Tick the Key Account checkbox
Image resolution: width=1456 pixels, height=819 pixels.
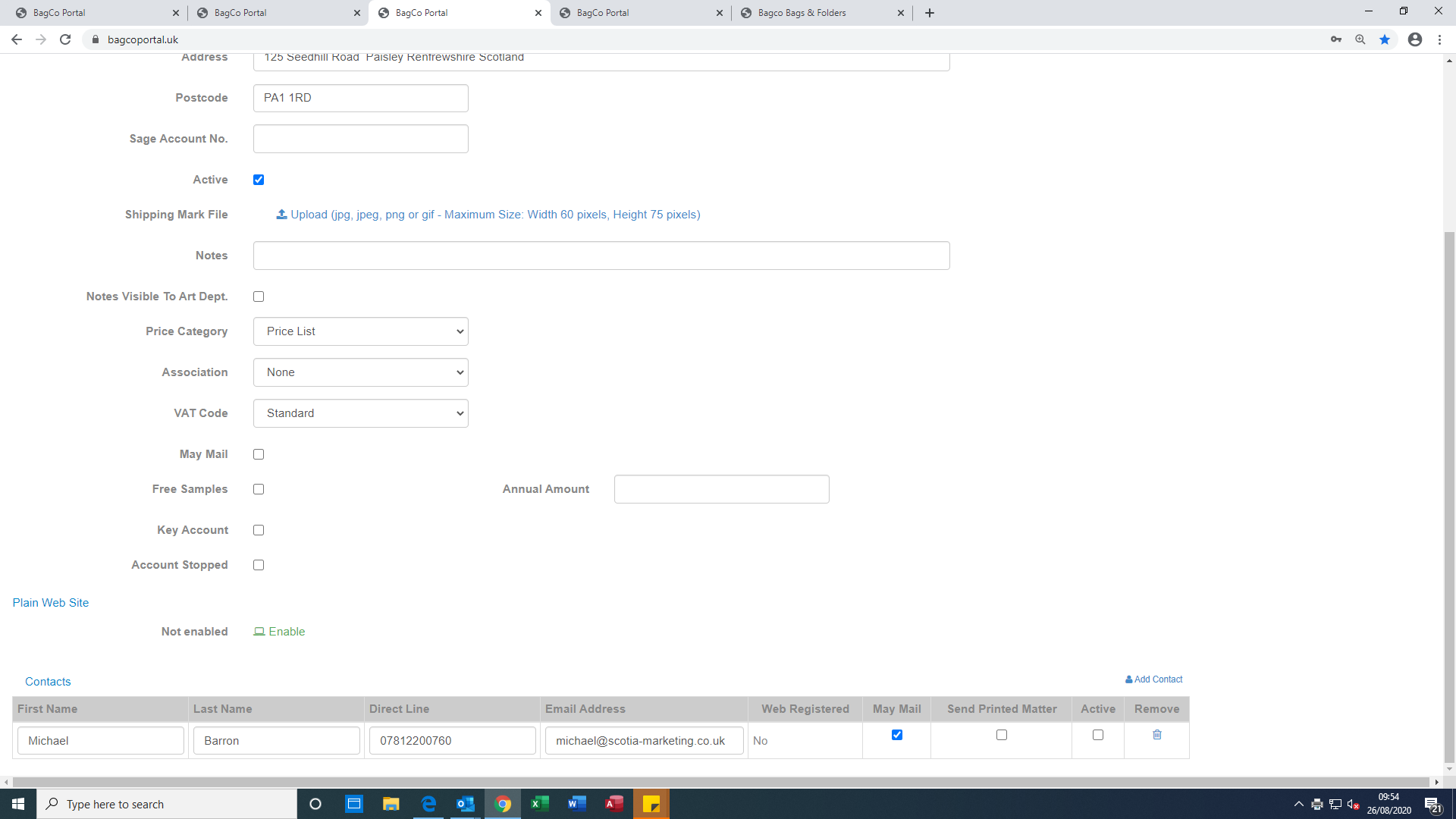[259, 530]
